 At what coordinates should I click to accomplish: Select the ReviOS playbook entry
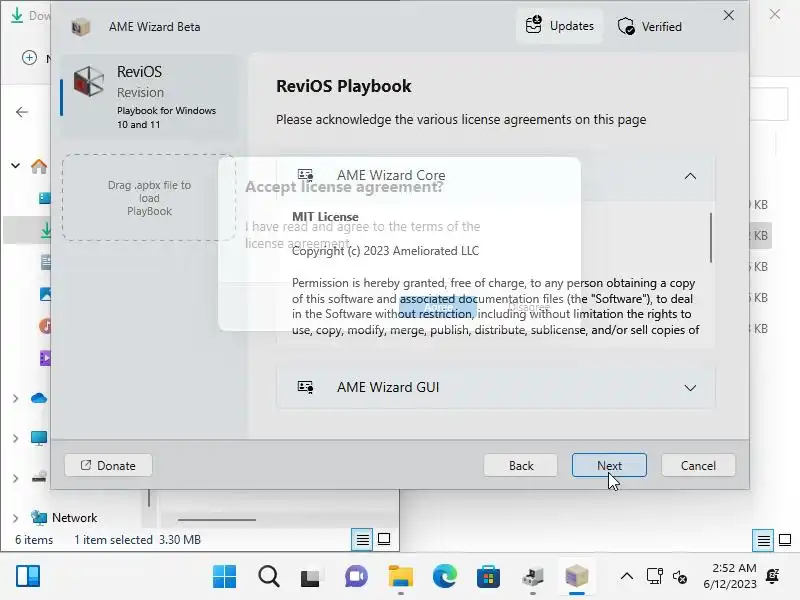148,97
